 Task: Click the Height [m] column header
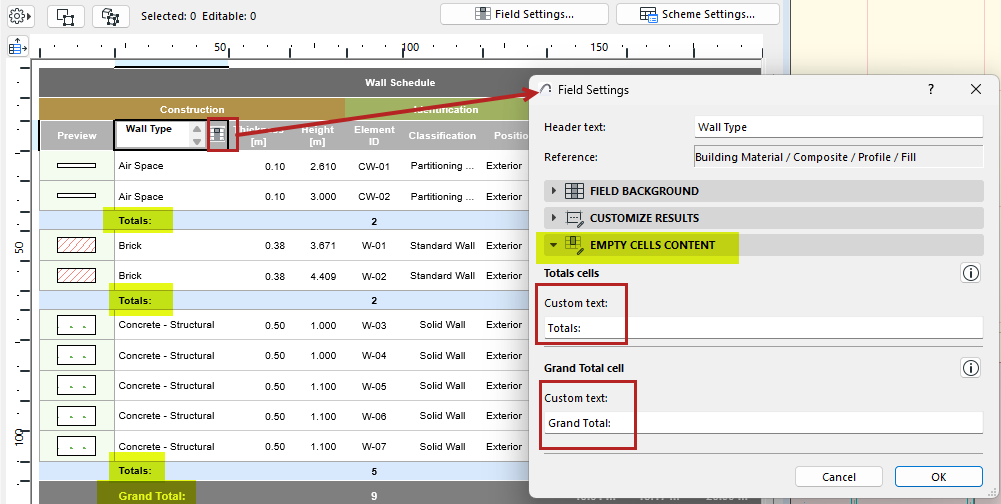[317, 135]
